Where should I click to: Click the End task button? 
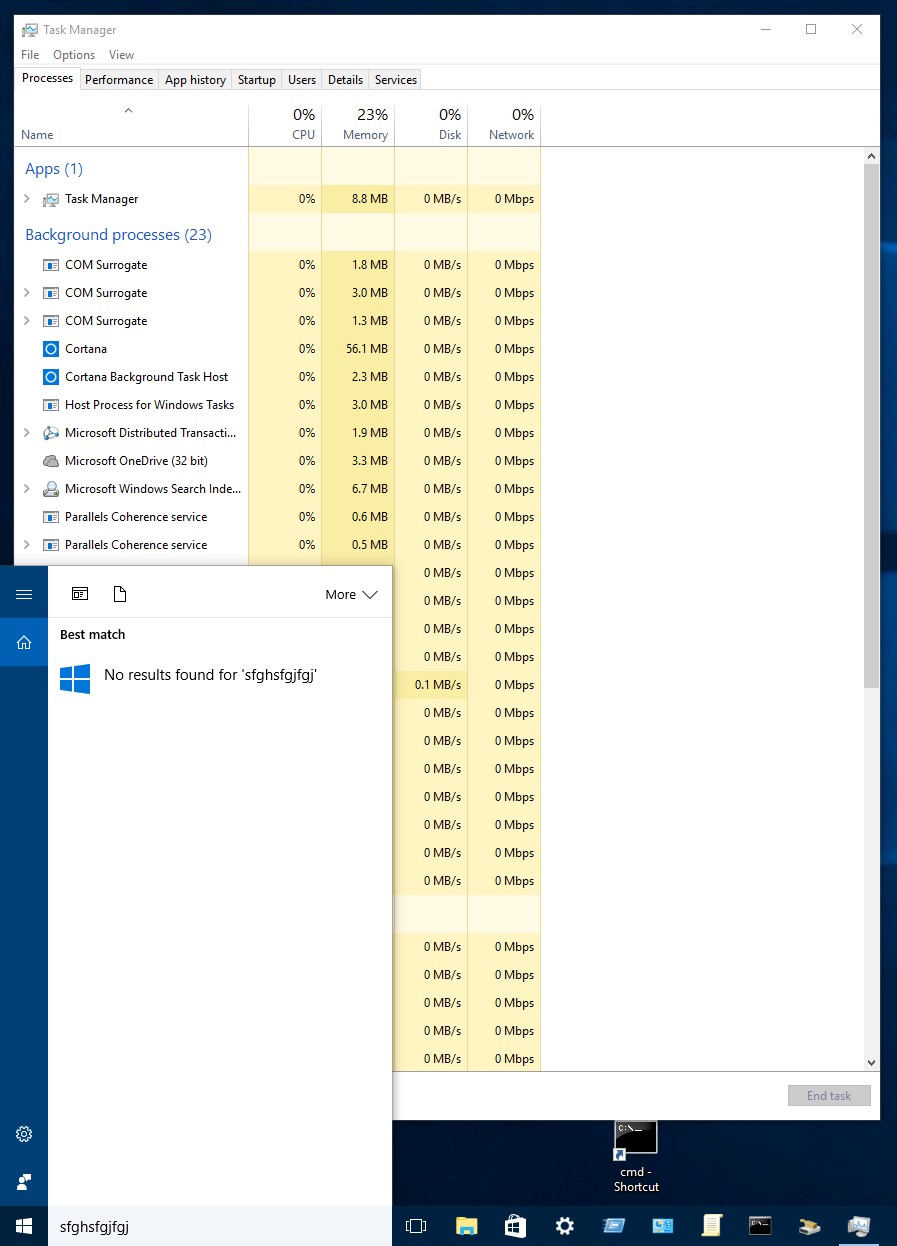pyautogui.click(x=829, y=1095)
